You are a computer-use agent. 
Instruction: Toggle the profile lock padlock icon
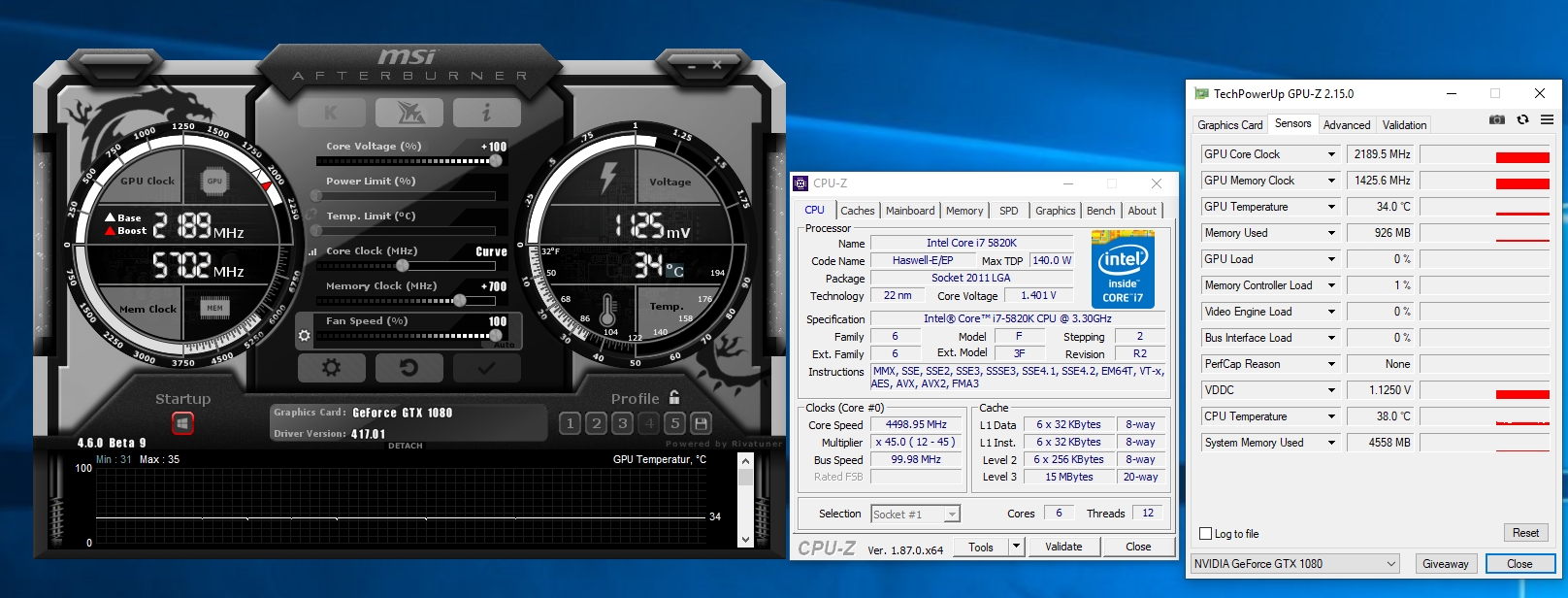(x=674, y=397)
